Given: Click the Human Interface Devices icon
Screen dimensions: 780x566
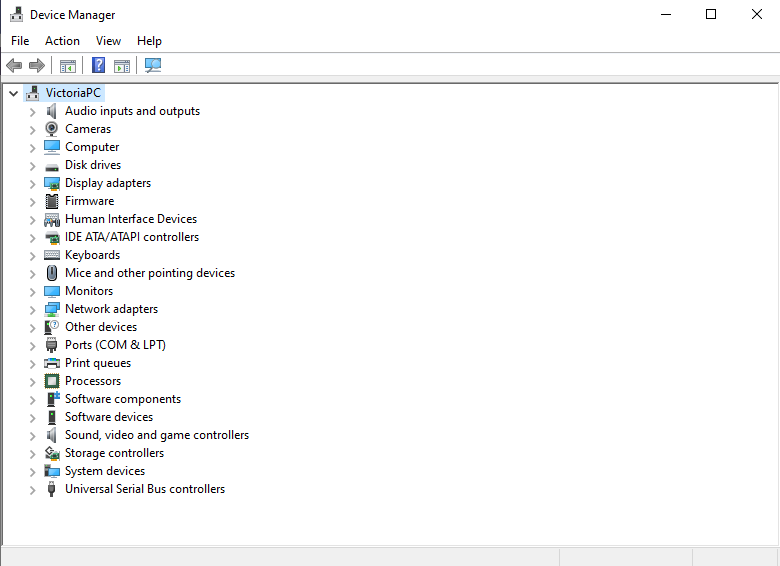Looking at the screenshot, I should click(x=52, y=219).
